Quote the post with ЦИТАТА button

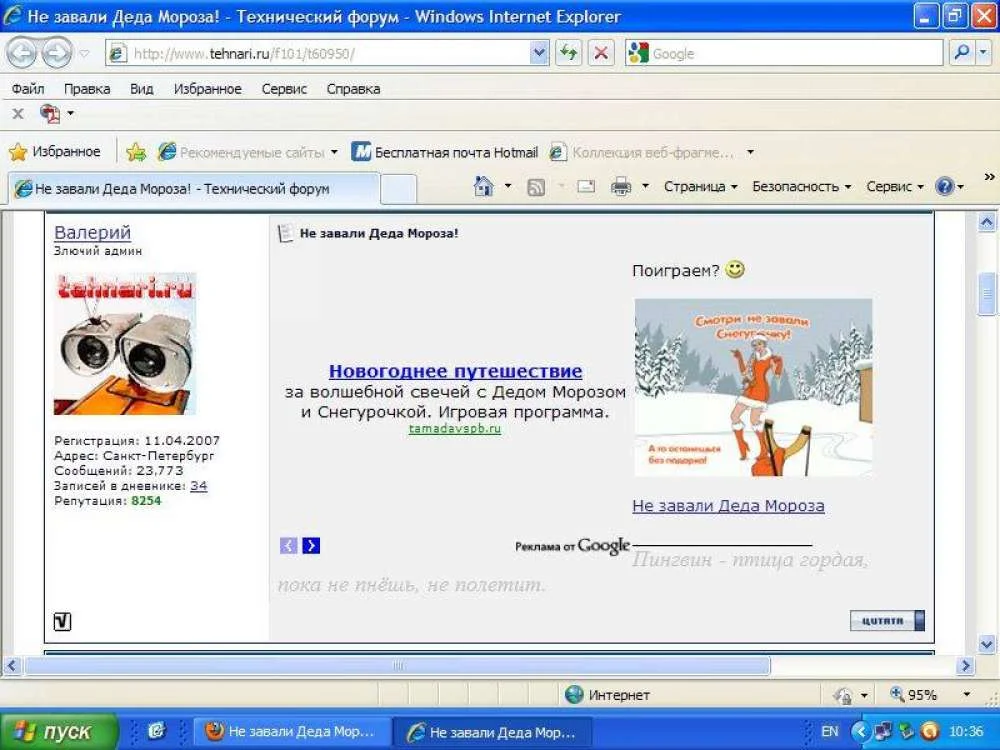pyautogui.click(x=887, y=621)
